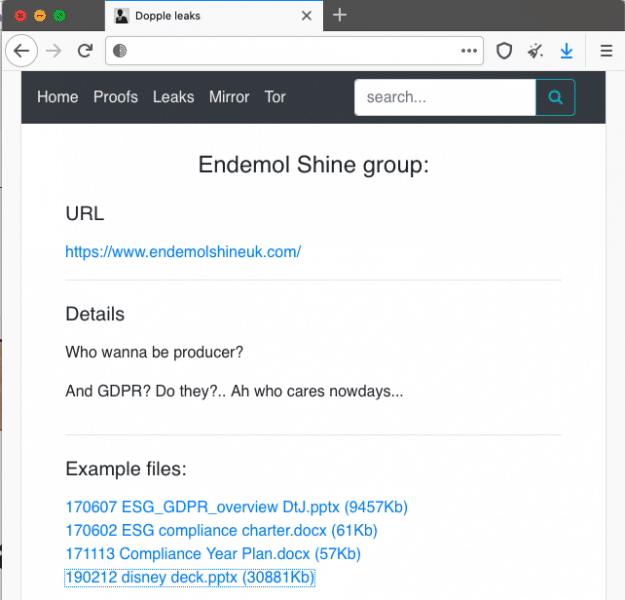The height and width of the screenshot is (600, 625).
Task: Open 170602 ESG compliance charter.docx link
Action: click(221, 531)
